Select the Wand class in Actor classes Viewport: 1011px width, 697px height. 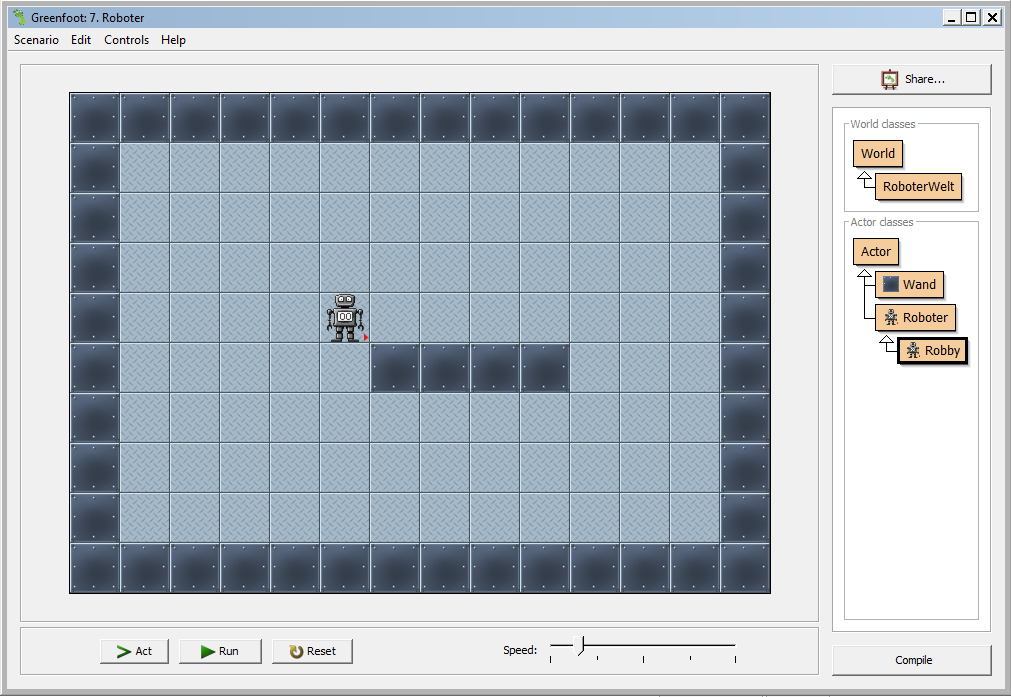pyautogui.click(x=909, y=285)
